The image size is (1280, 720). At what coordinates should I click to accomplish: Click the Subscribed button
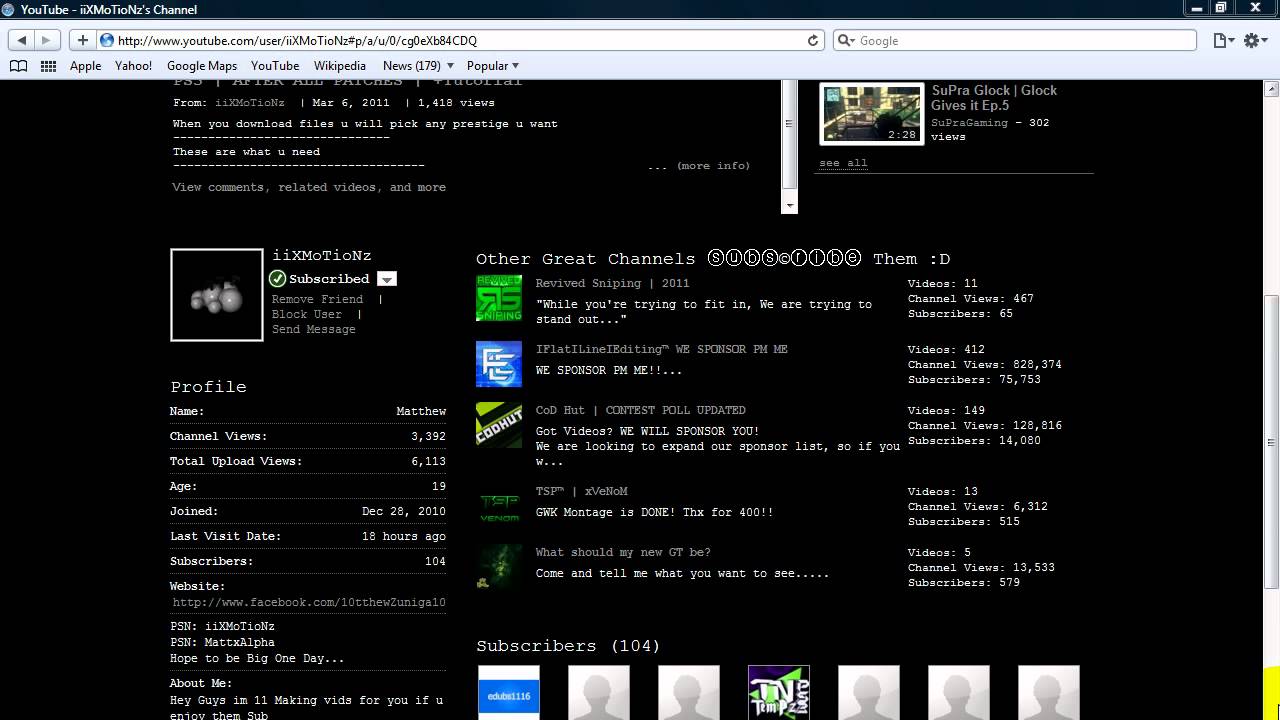[320, 279]
